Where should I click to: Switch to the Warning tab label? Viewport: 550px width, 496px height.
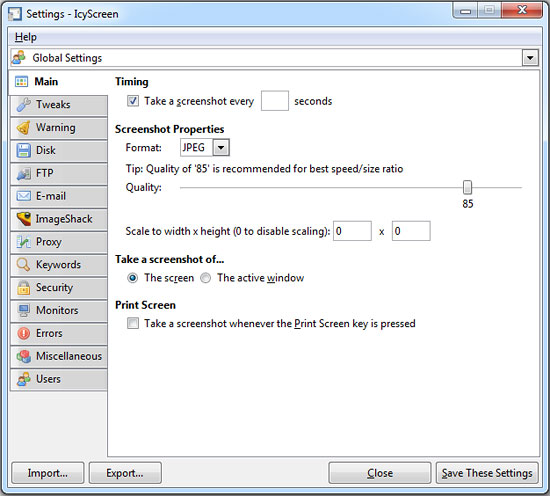[56, 127]
